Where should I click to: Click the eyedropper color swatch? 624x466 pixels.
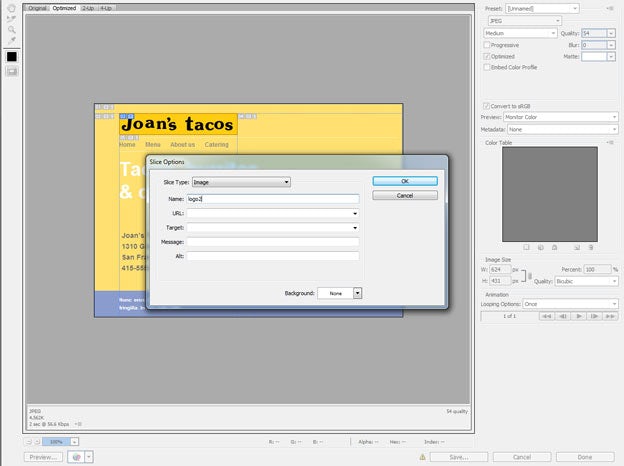point(11,56)
